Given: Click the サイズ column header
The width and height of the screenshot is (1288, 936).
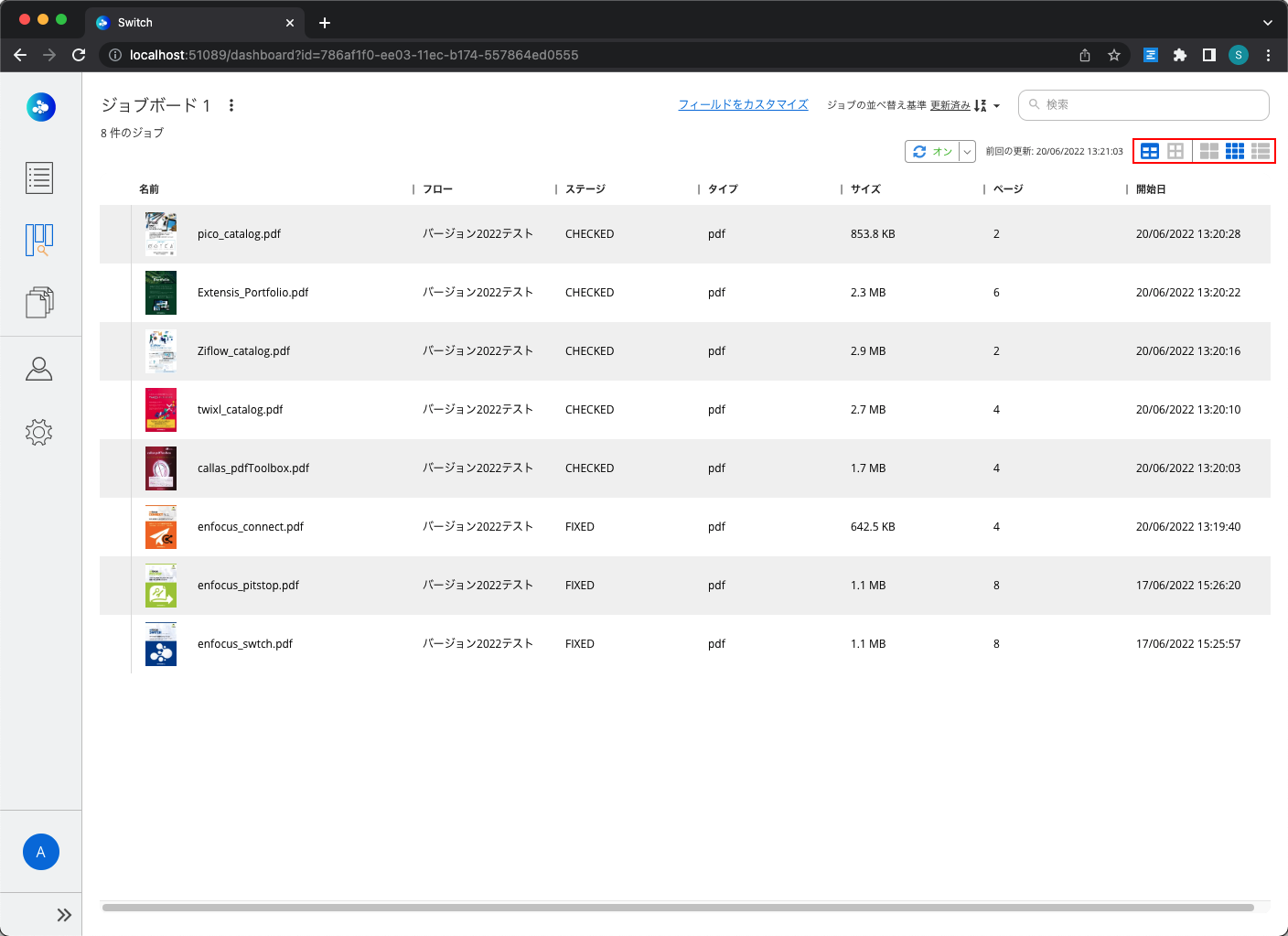Looking at the screenshot, I should coord(865,188).
